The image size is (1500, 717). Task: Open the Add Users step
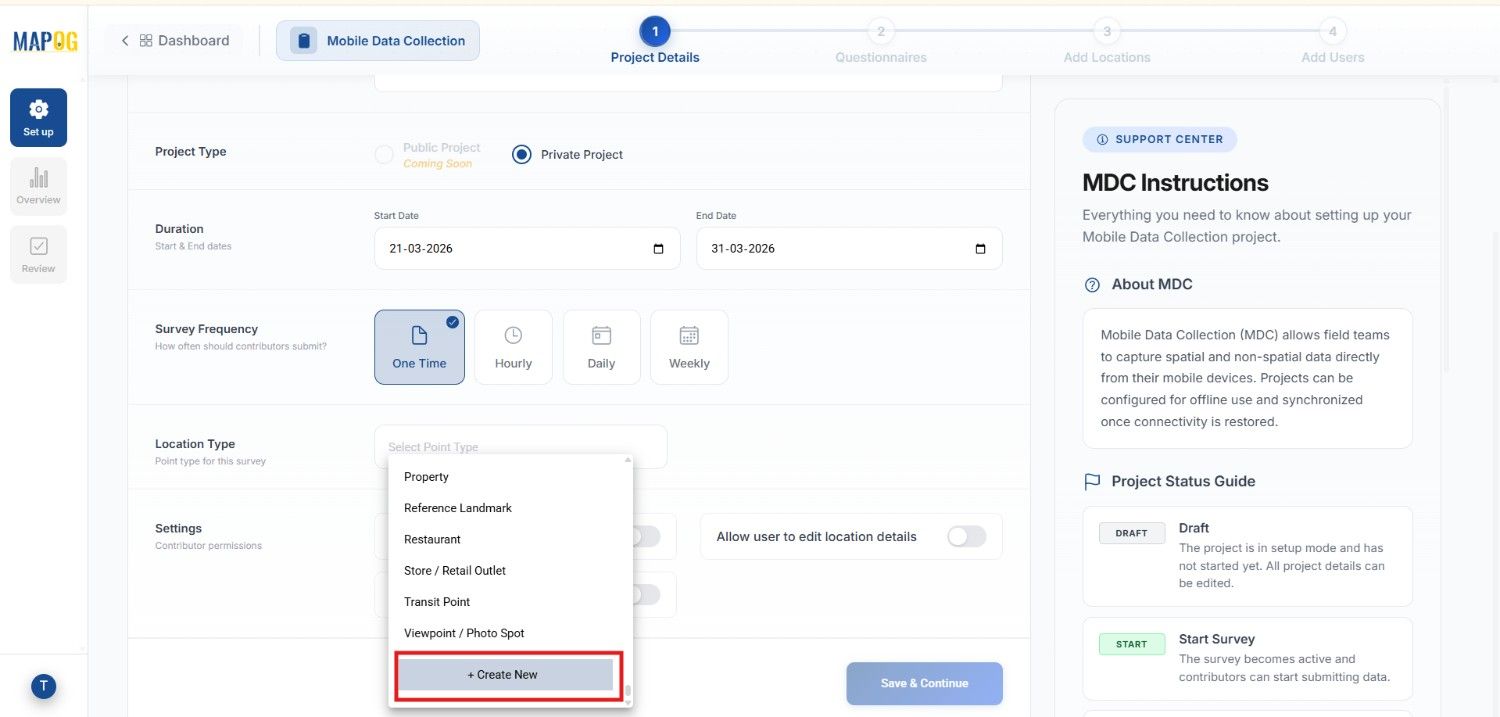tap(1332, 31)
